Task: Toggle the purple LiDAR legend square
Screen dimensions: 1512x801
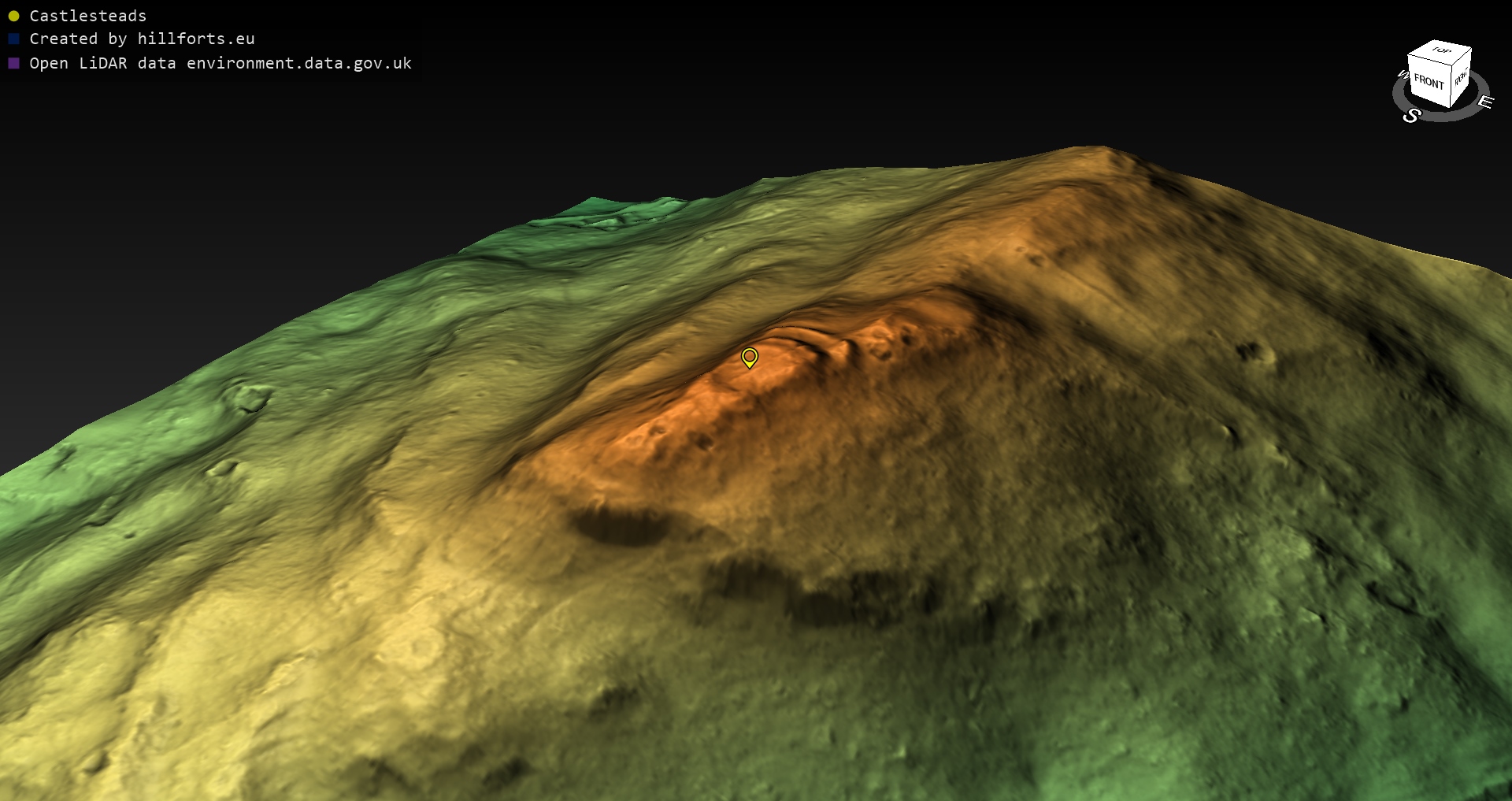Action: click(13, 63)
